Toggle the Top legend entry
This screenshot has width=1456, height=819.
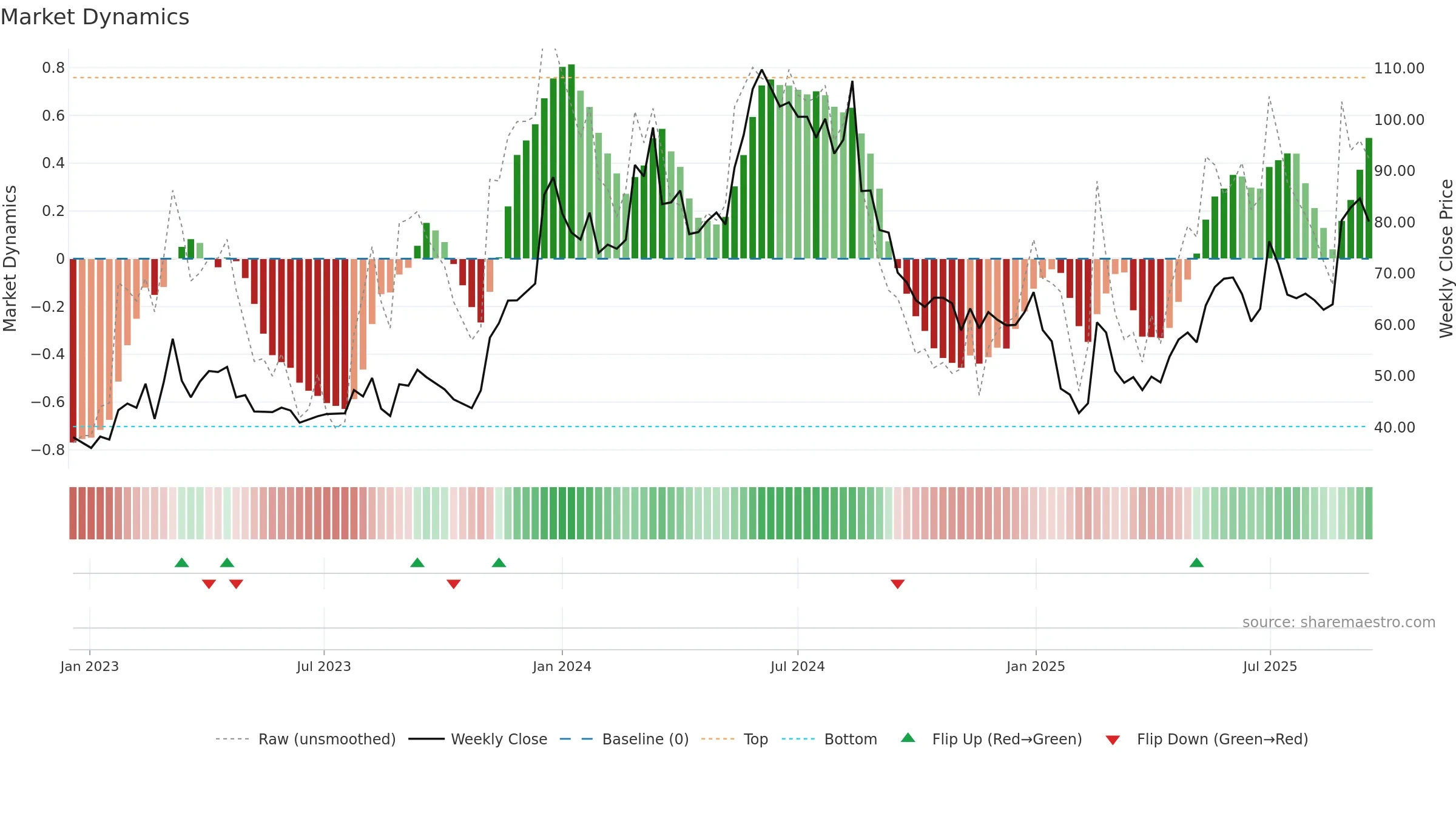(x=734, y=739)
